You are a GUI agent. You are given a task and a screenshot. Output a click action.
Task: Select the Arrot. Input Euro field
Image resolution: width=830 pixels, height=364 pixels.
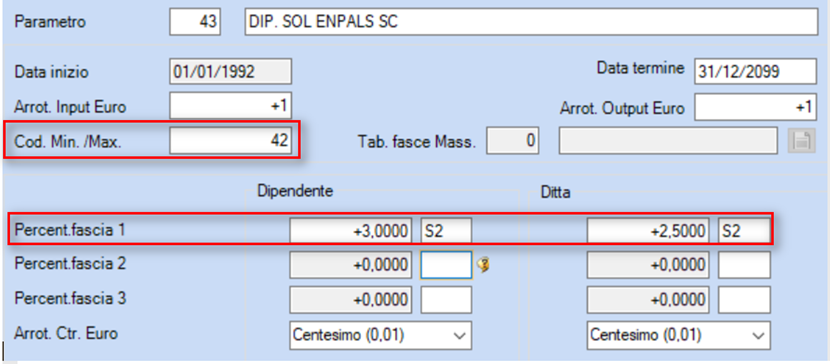point(230,106)
